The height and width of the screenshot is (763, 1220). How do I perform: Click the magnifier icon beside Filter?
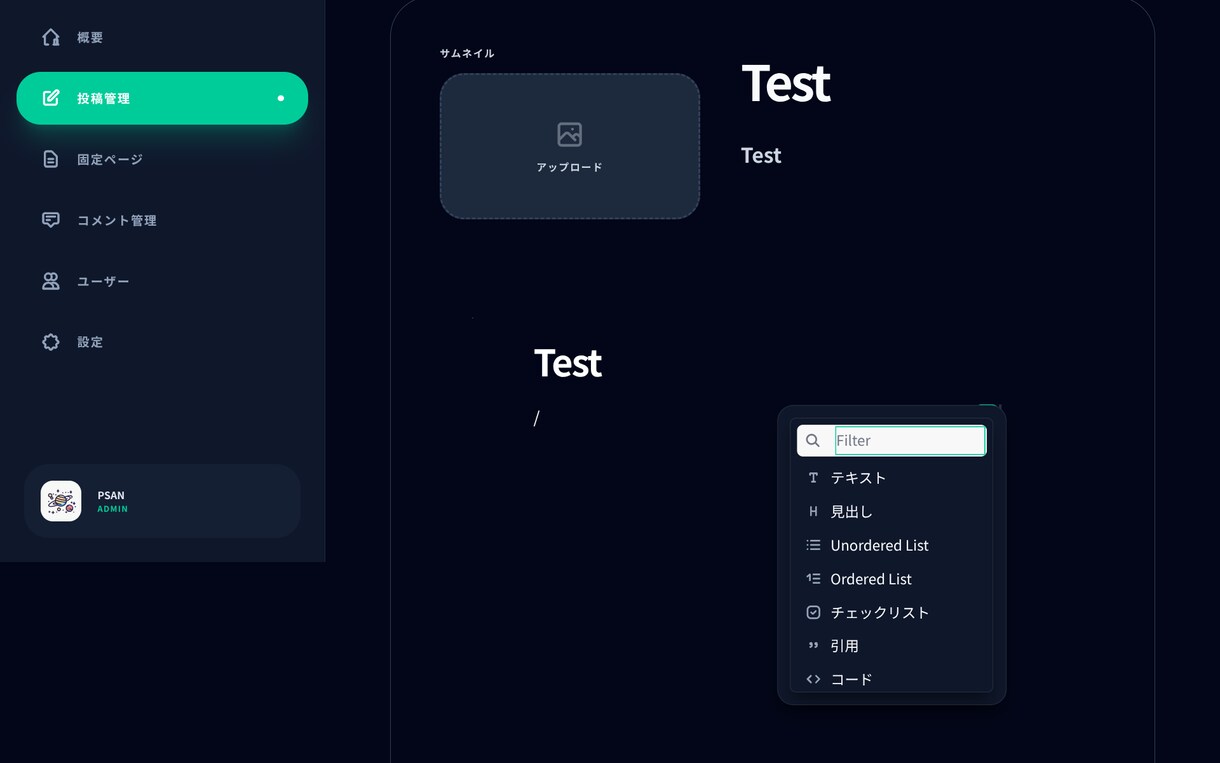pyautogui.click(x=813, y=441)
